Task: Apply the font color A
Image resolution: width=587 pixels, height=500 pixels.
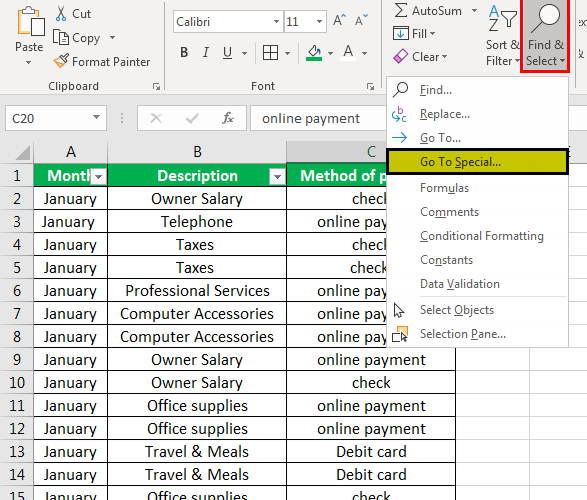Action: point(348,52)
